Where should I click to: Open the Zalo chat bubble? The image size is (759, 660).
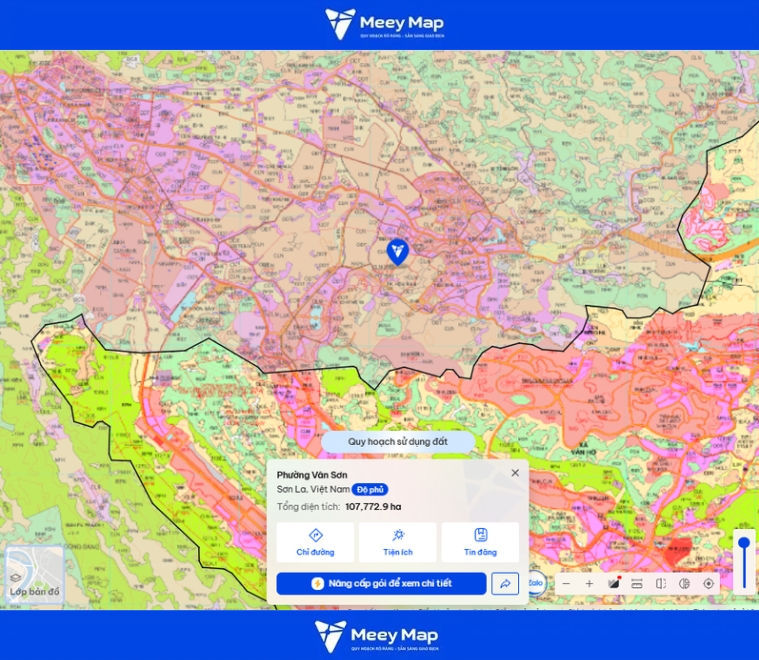pyautogui.click(x=536, y=583)
